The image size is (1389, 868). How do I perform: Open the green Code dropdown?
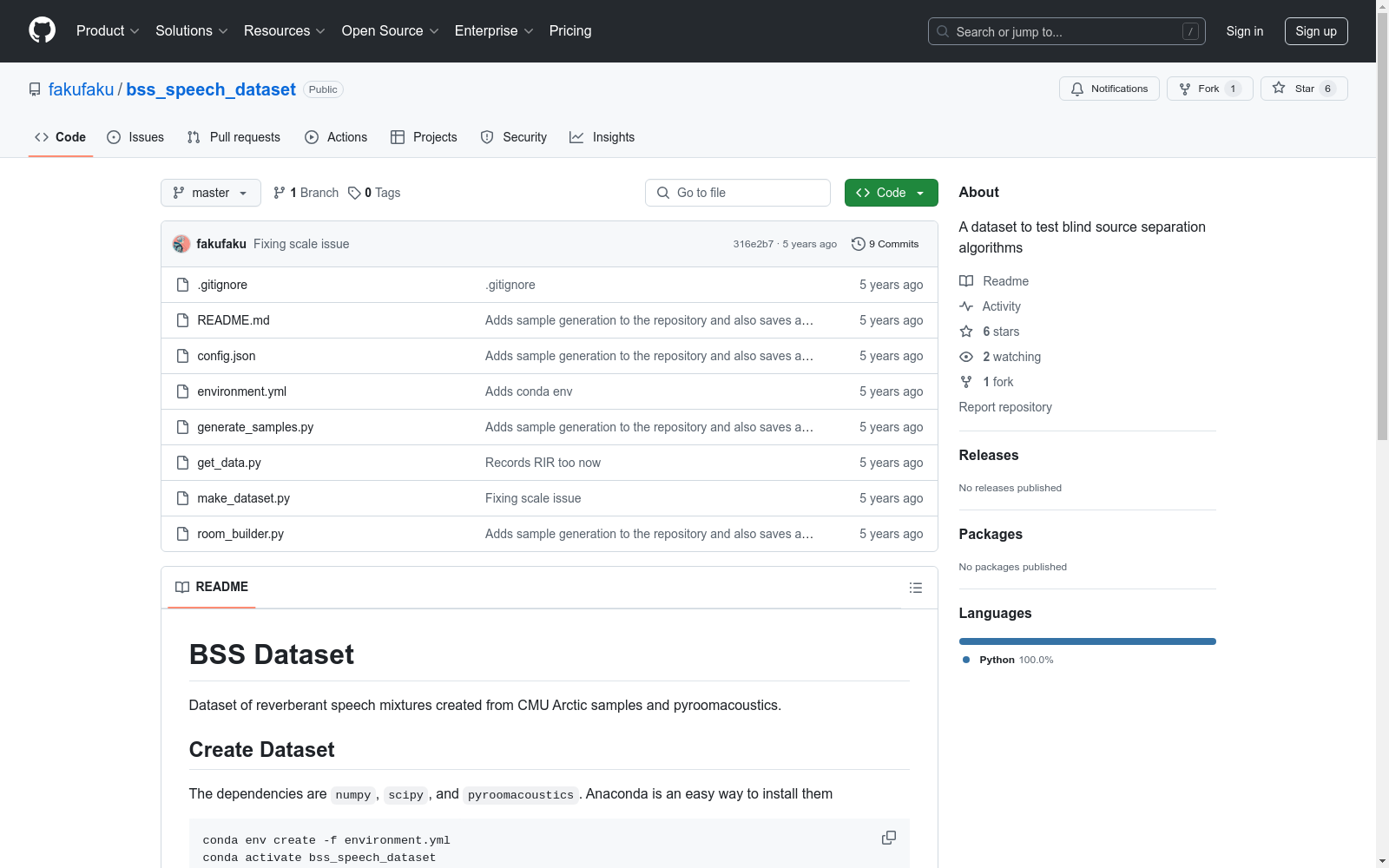[x=891, y=193]
